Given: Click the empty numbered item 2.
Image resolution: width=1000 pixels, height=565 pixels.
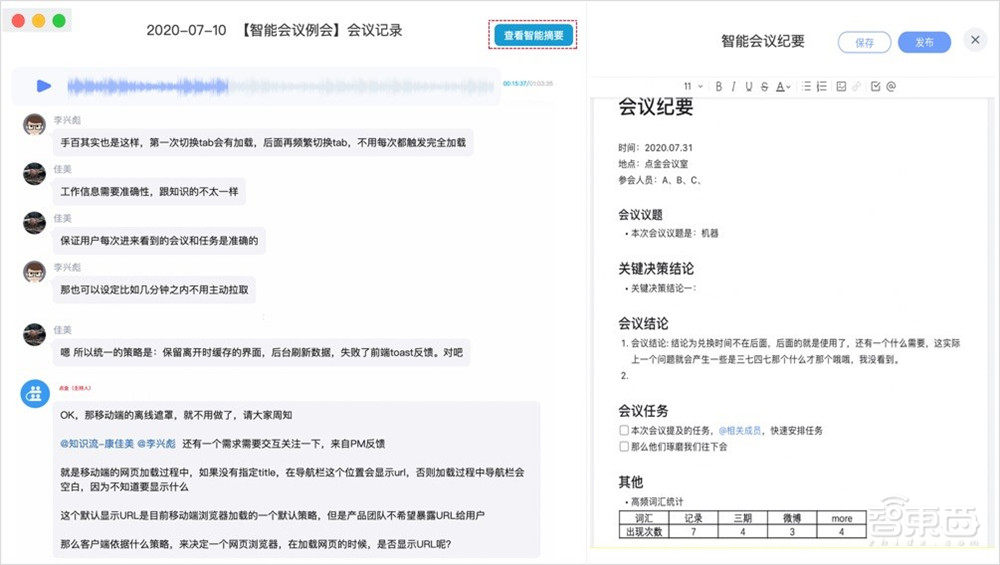Looking at the screenshot, I should tap(624, 376).
